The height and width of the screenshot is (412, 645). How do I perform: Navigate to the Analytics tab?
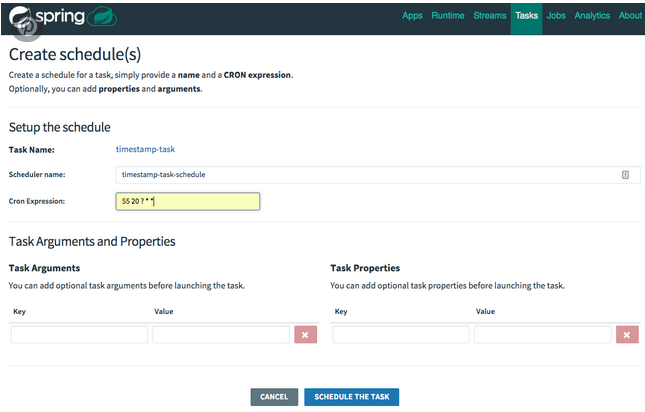(592, 16)
